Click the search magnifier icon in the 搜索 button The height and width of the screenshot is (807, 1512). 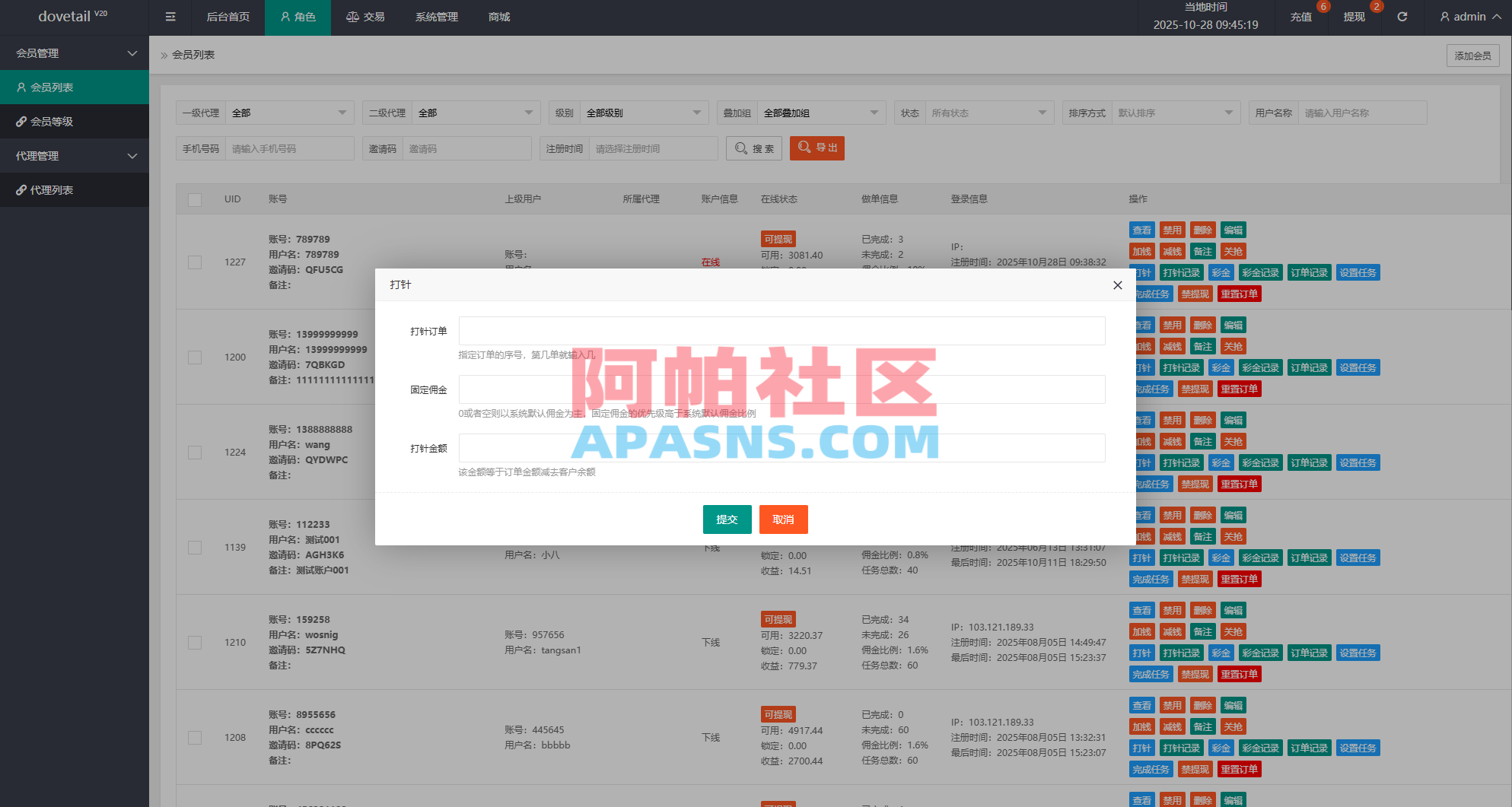[x=741, y=148]
